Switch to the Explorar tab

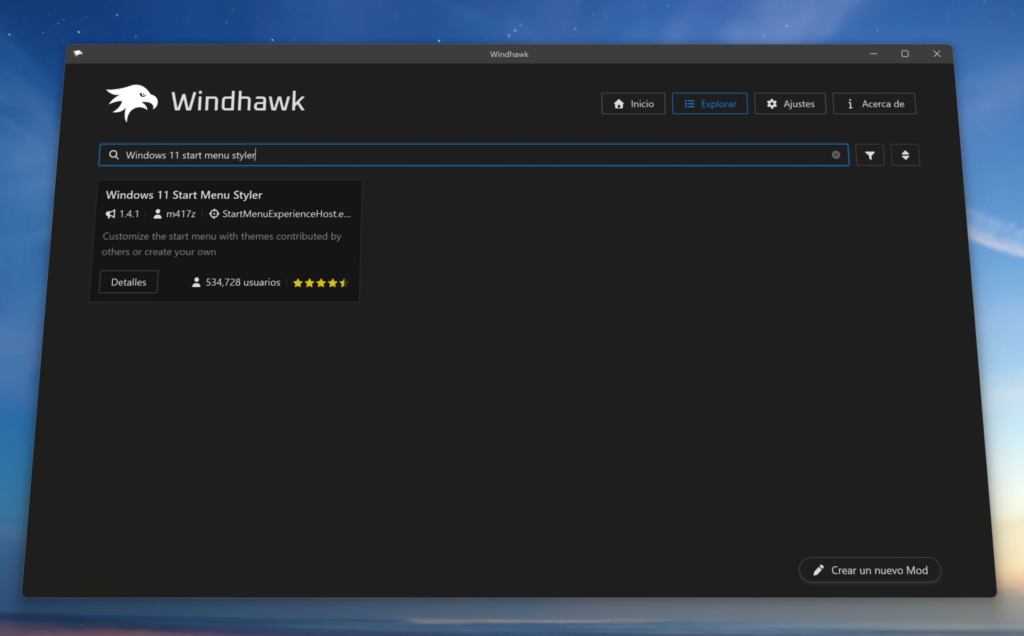tap(710, 104)
